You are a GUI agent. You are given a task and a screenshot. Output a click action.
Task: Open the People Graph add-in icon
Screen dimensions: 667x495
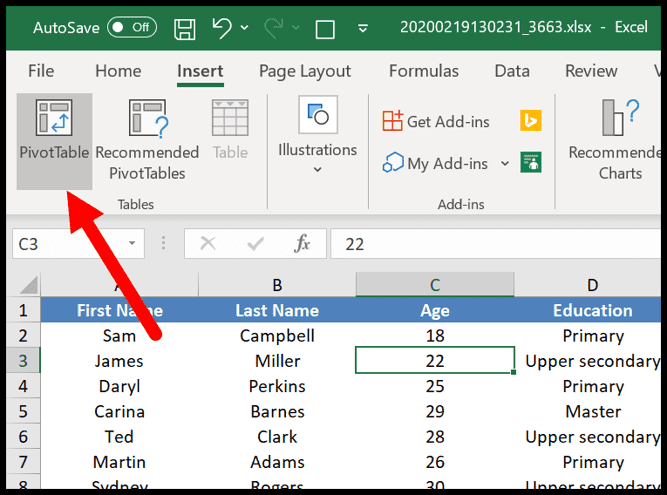click(530, 162)
